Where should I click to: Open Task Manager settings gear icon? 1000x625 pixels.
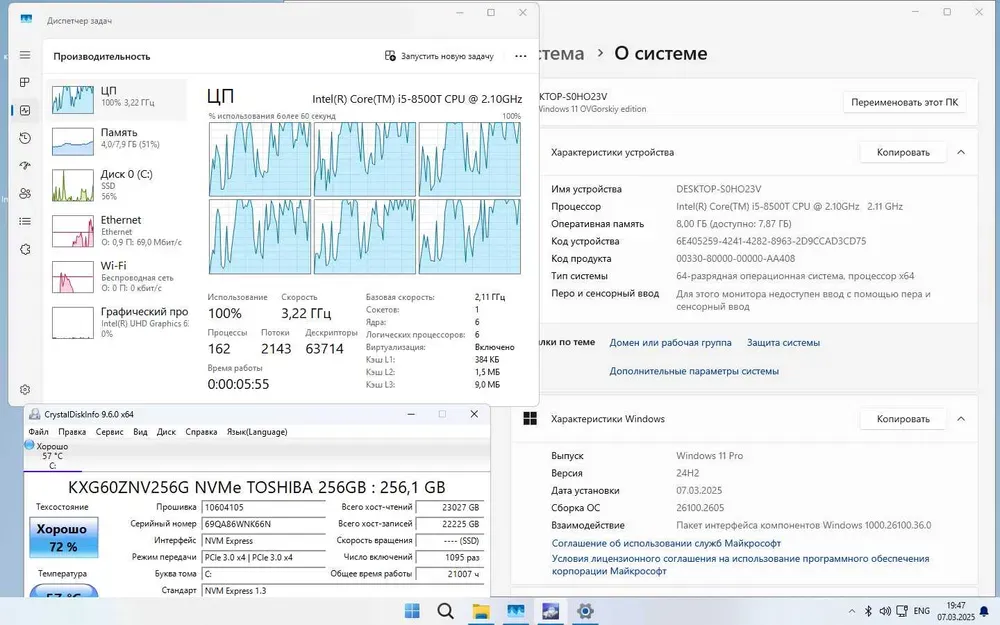(25, 389)
